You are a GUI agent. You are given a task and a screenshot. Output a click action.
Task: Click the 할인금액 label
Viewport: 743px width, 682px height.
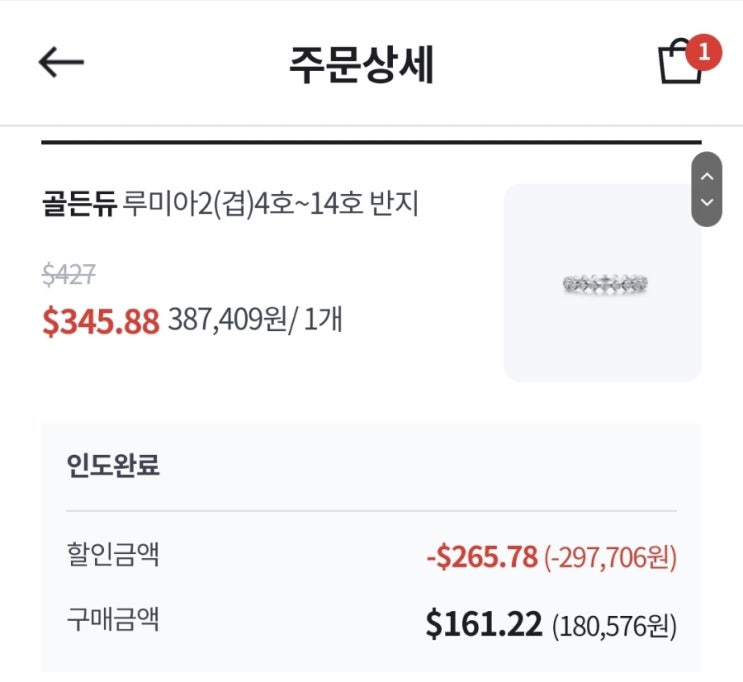[x=113, y=555]
